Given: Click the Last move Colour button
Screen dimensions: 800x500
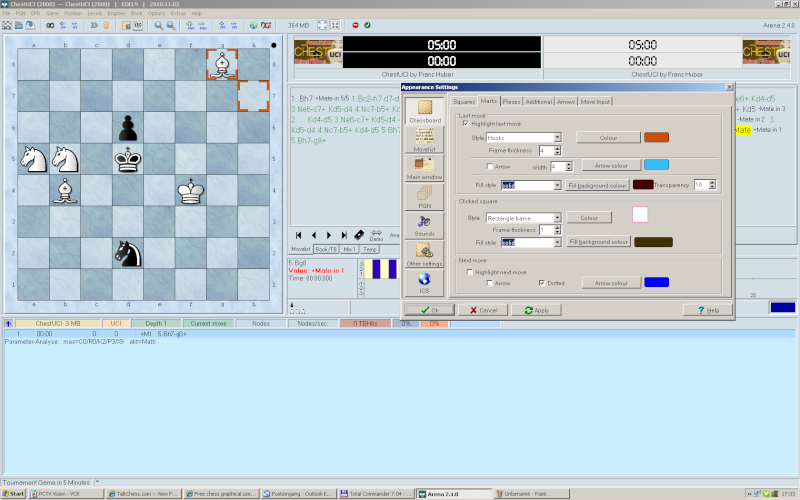Looking at the screenshot, I should pyautogui.click(x=608, y=137).
